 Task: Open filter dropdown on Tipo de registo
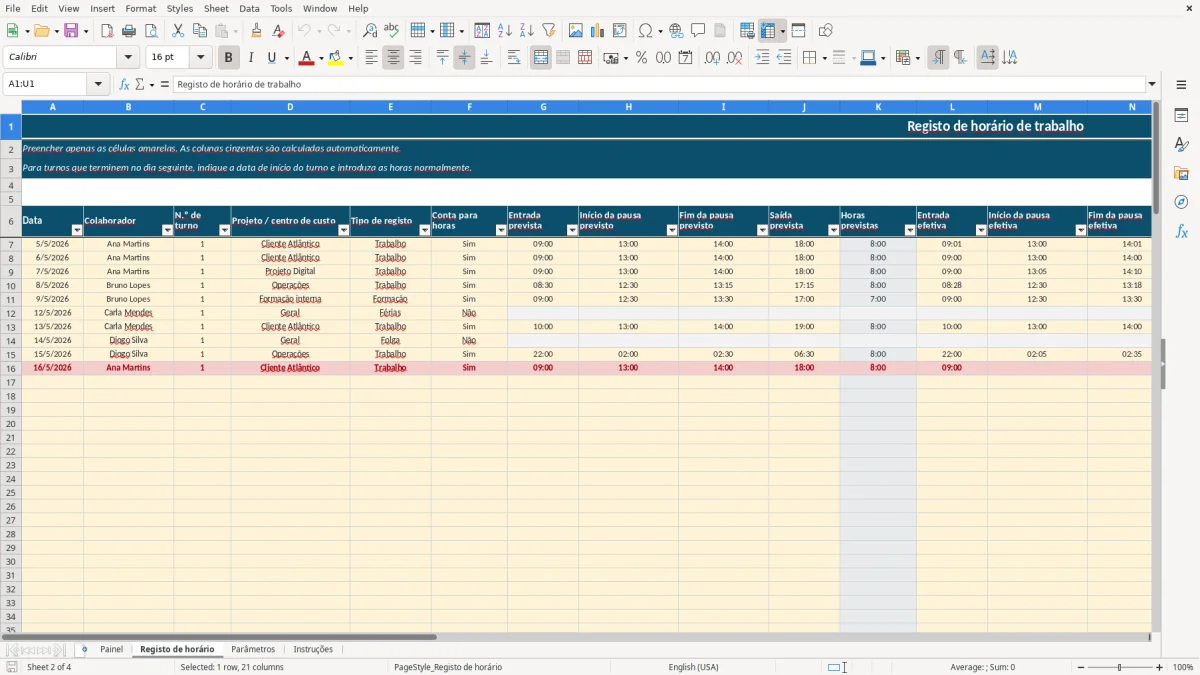point(424,230)
